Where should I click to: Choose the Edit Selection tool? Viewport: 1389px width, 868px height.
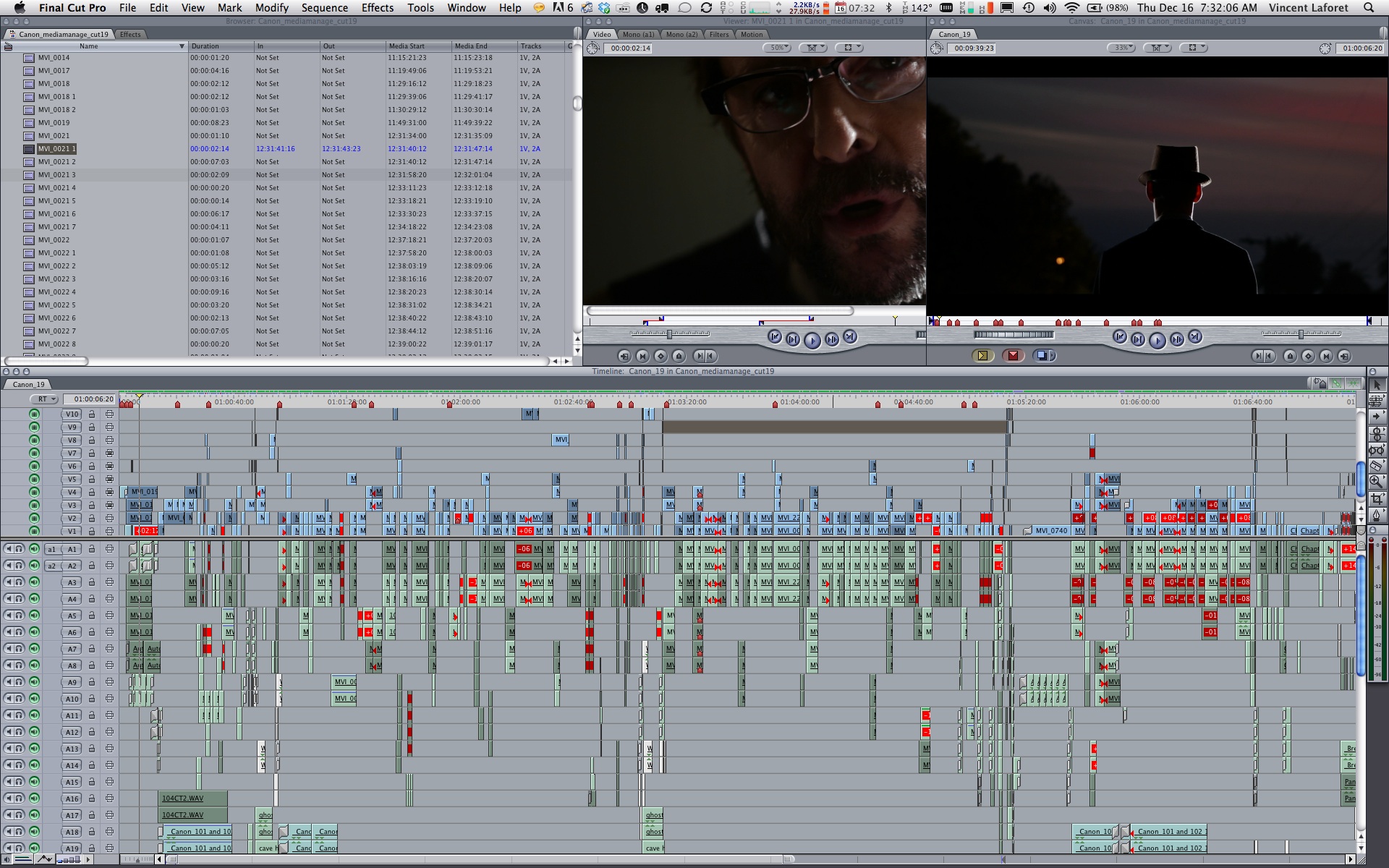click(1377, 400)
